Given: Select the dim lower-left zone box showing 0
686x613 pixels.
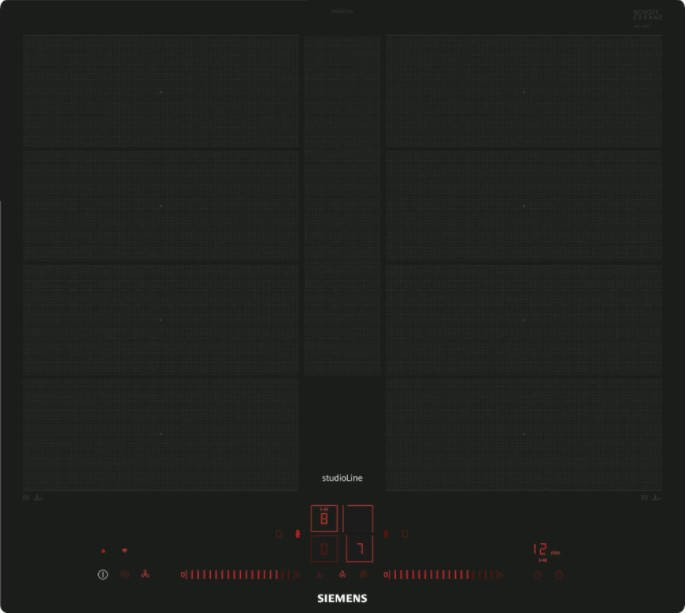Looking at the screenshot, I should (x=324, y=549).
